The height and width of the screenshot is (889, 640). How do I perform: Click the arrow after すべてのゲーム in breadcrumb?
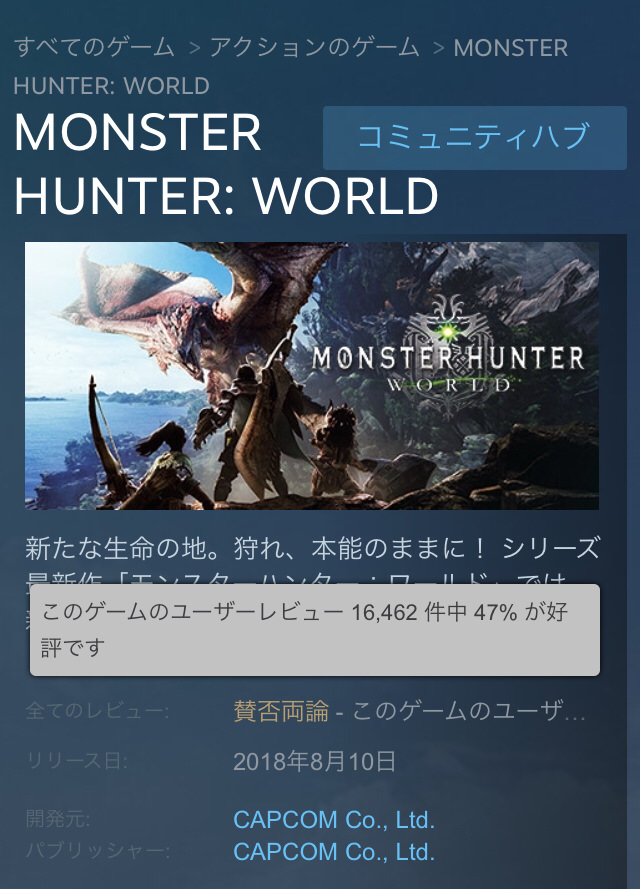coord(194,49)
